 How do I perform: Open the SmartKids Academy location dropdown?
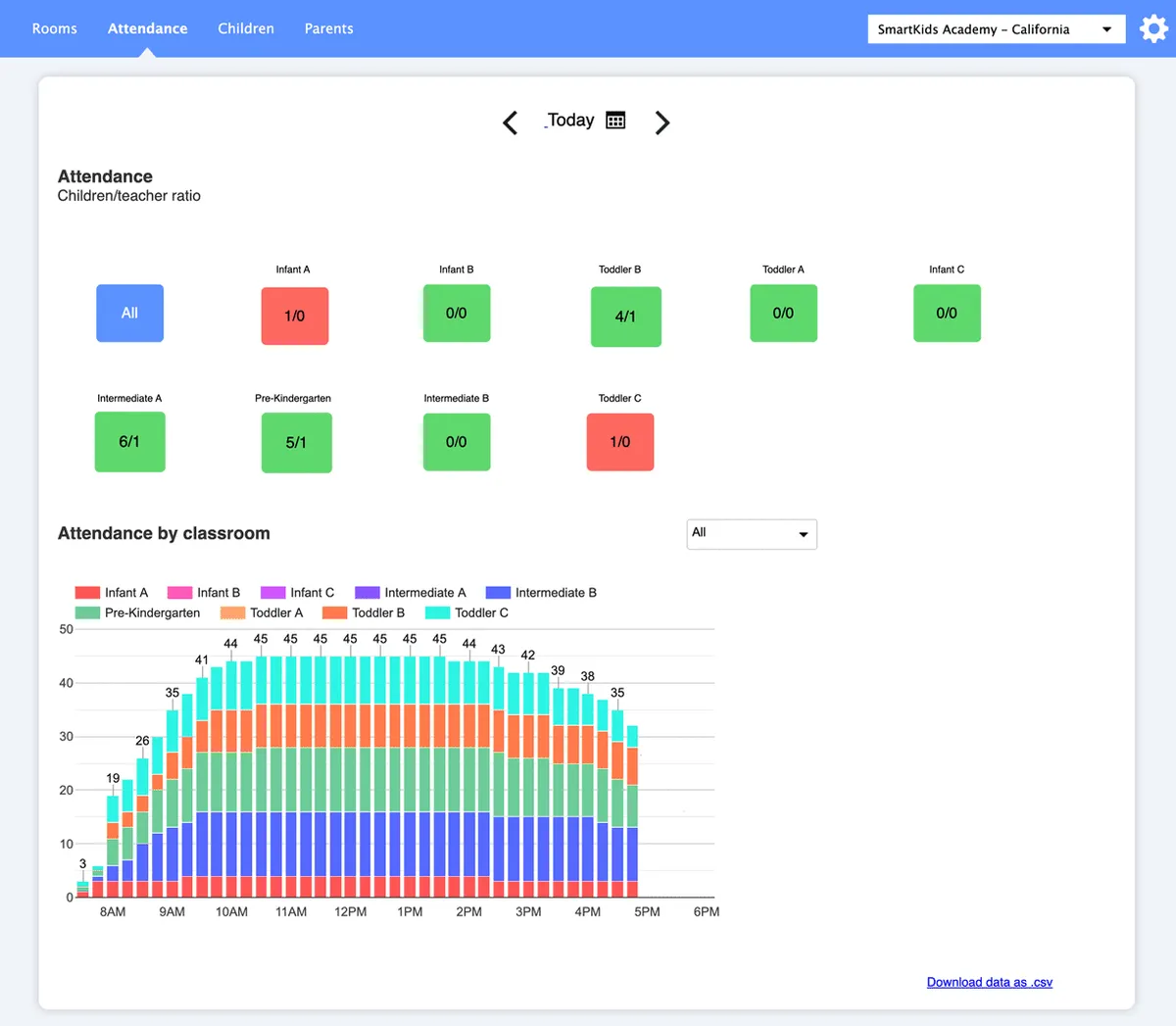[x=995, y=29]
